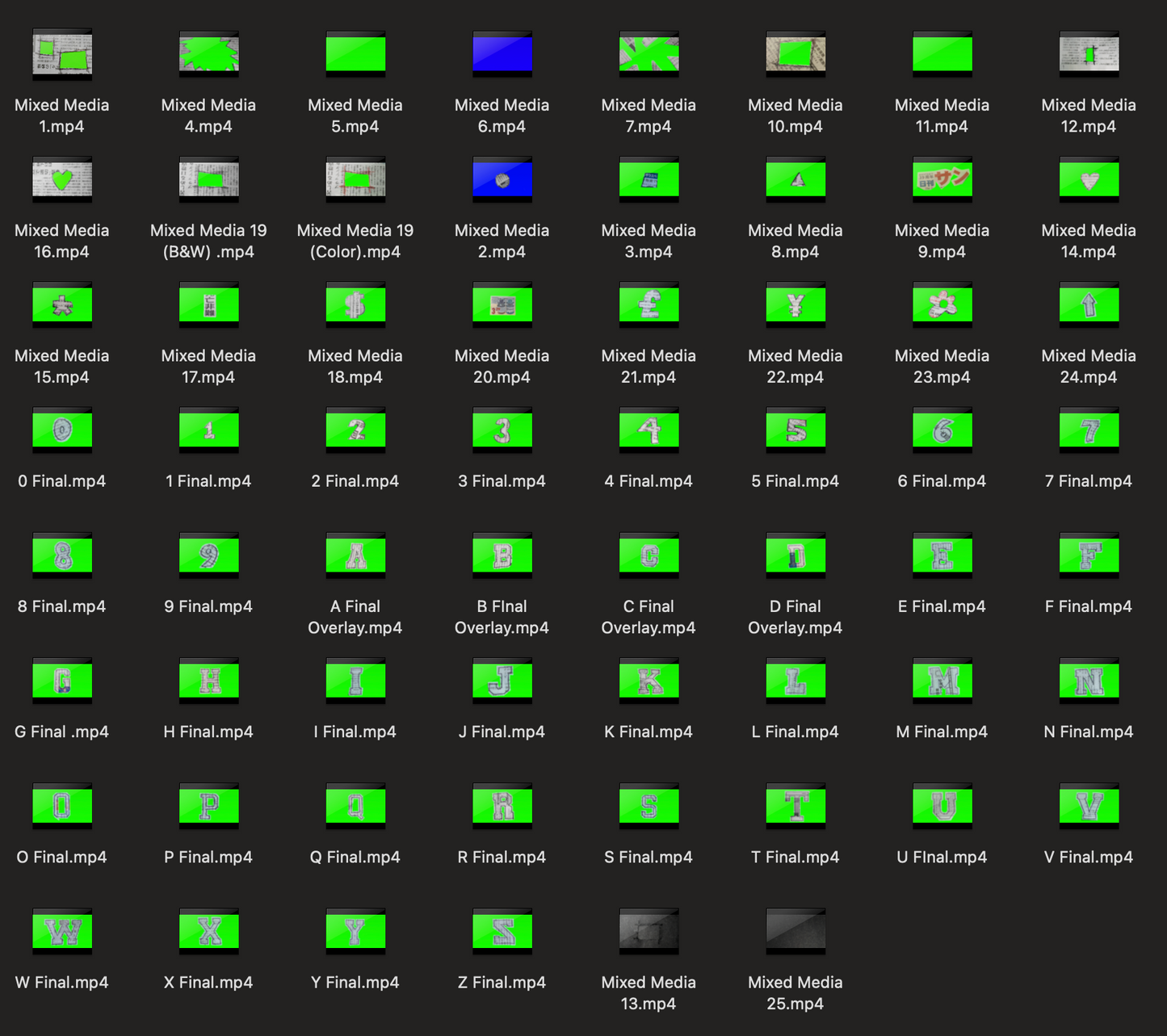Image resolution: width=1167 pixels, height=1036 pixels.
Task: Click the Q Final.mp4 thumbnail
Action: coord(355,806)
